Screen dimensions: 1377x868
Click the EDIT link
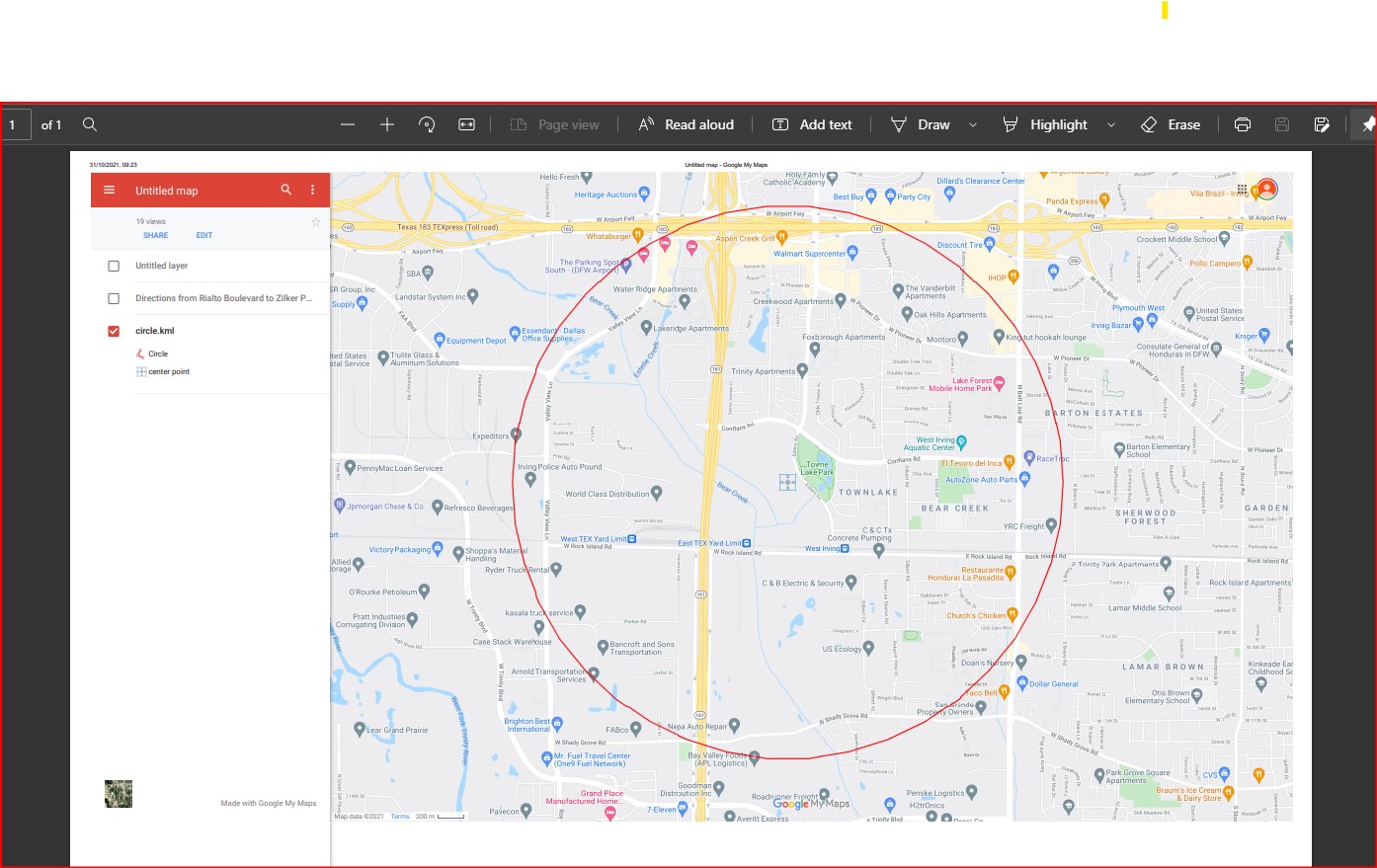pos(204,235)
